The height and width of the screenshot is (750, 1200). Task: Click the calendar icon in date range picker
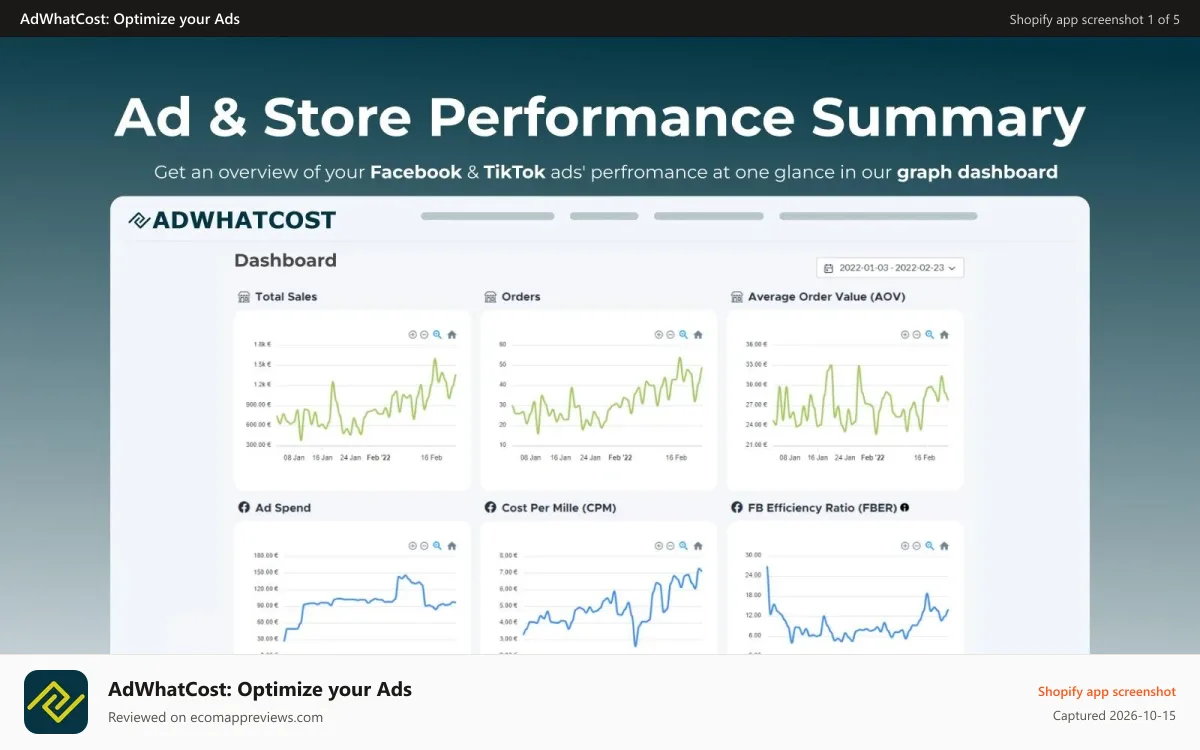coord(829,268)
